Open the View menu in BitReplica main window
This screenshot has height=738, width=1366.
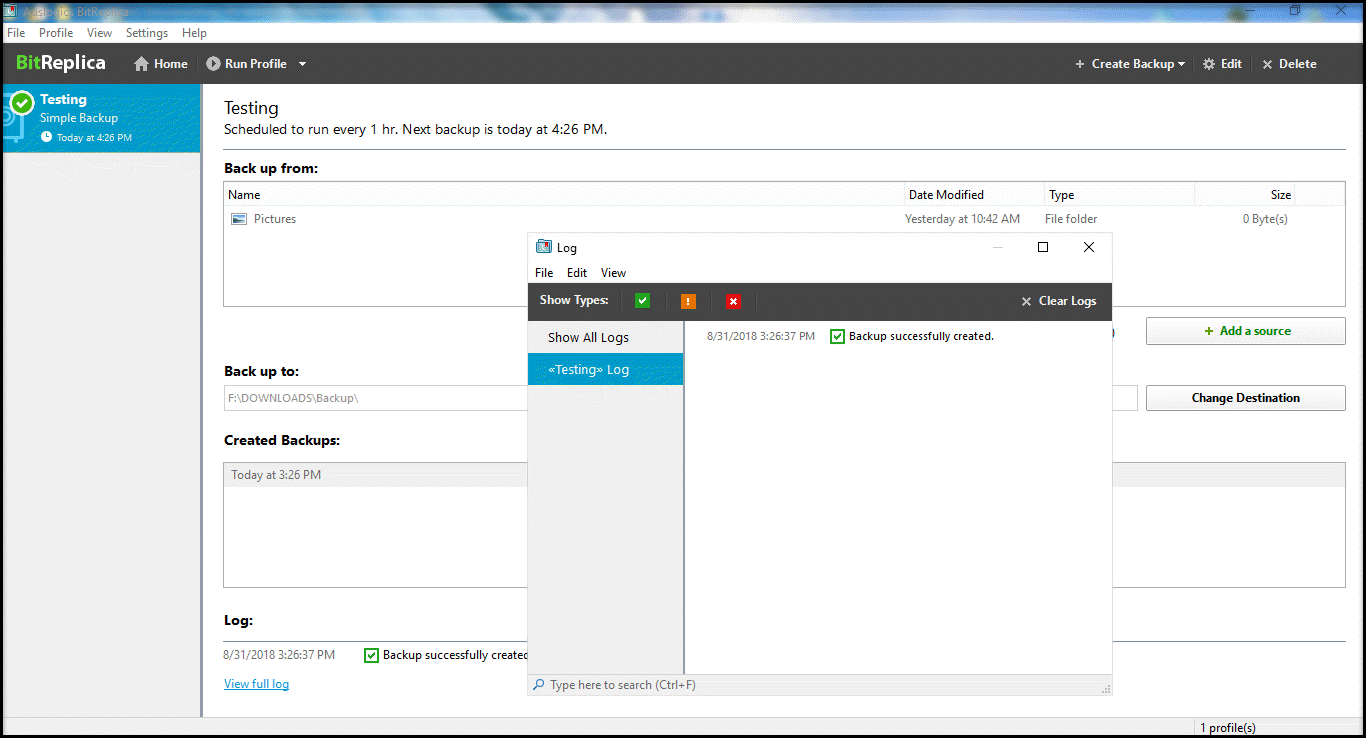tap(99, 33)
